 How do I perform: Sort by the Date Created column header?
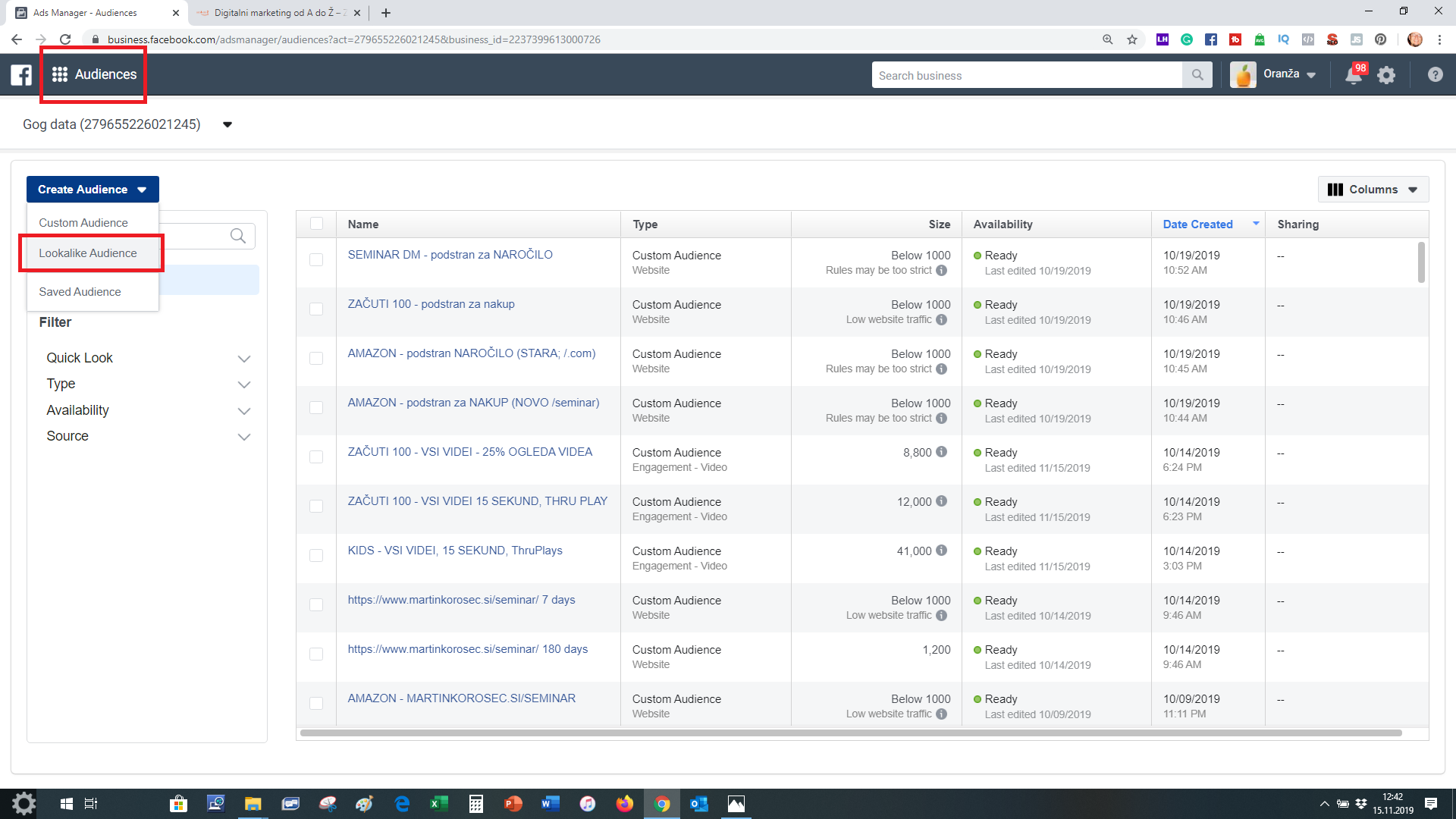(1197, 224)
